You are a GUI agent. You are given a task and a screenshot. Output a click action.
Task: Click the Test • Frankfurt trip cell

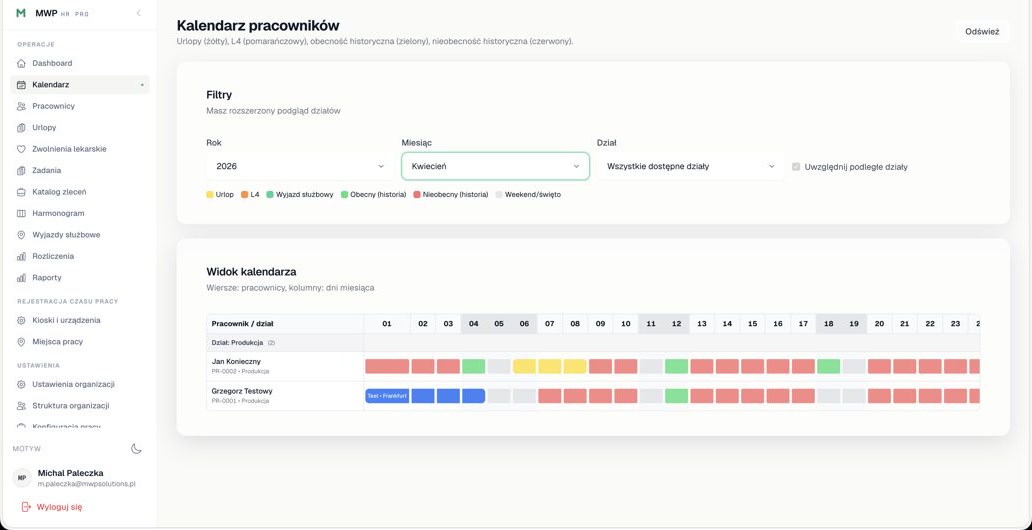pos(387,396)
